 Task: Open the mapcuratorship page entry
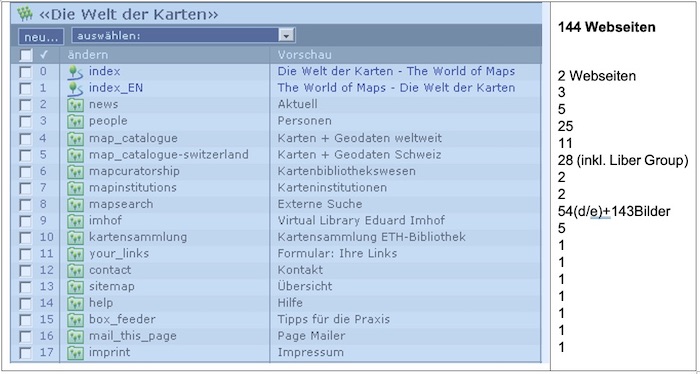click(134, 171)
